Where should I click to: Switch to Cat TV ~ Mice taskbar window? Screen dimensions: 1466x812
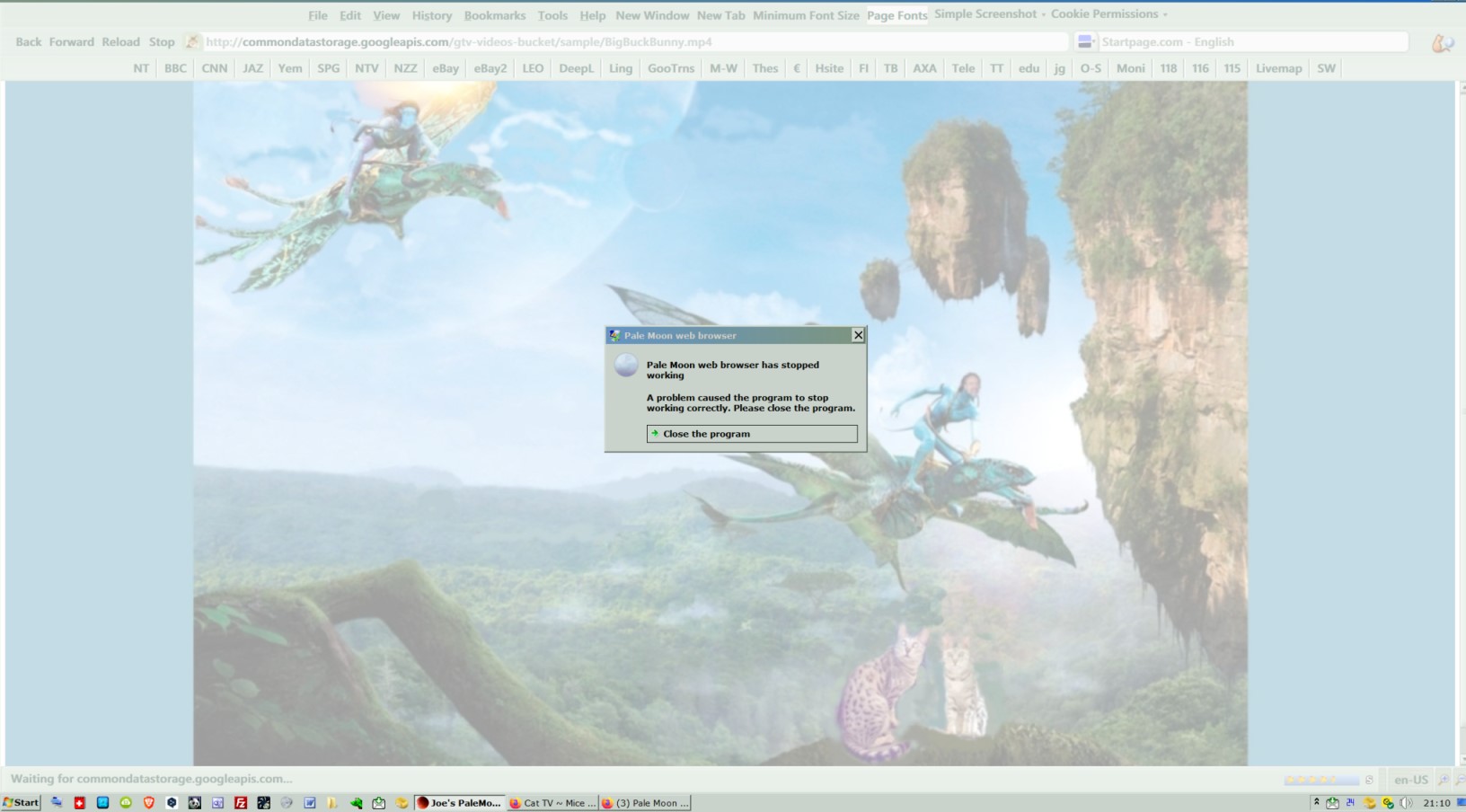[x=552, y=803]
